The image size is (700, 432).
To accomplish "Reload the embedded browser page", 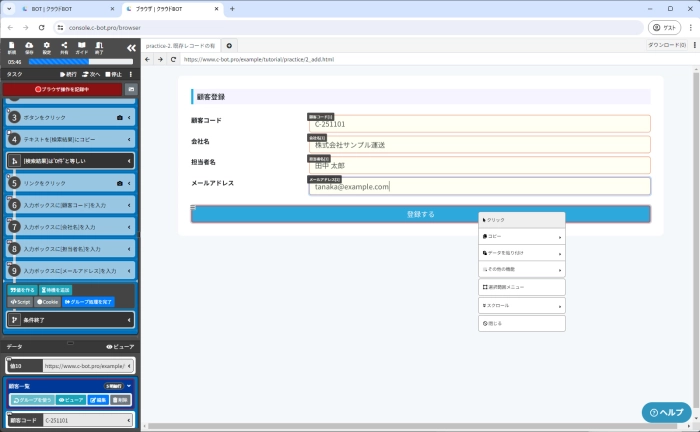I will [174, 59].
